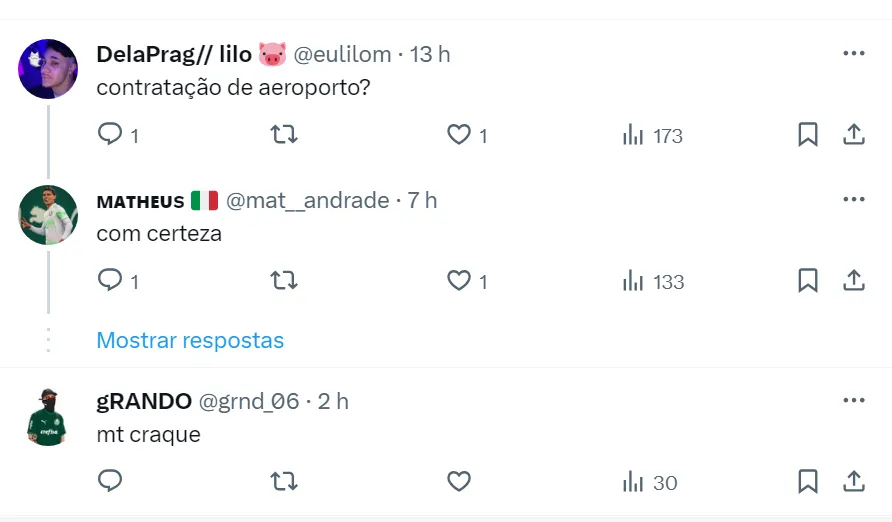Open more menu on Matheus's tweet

[853, 200]
